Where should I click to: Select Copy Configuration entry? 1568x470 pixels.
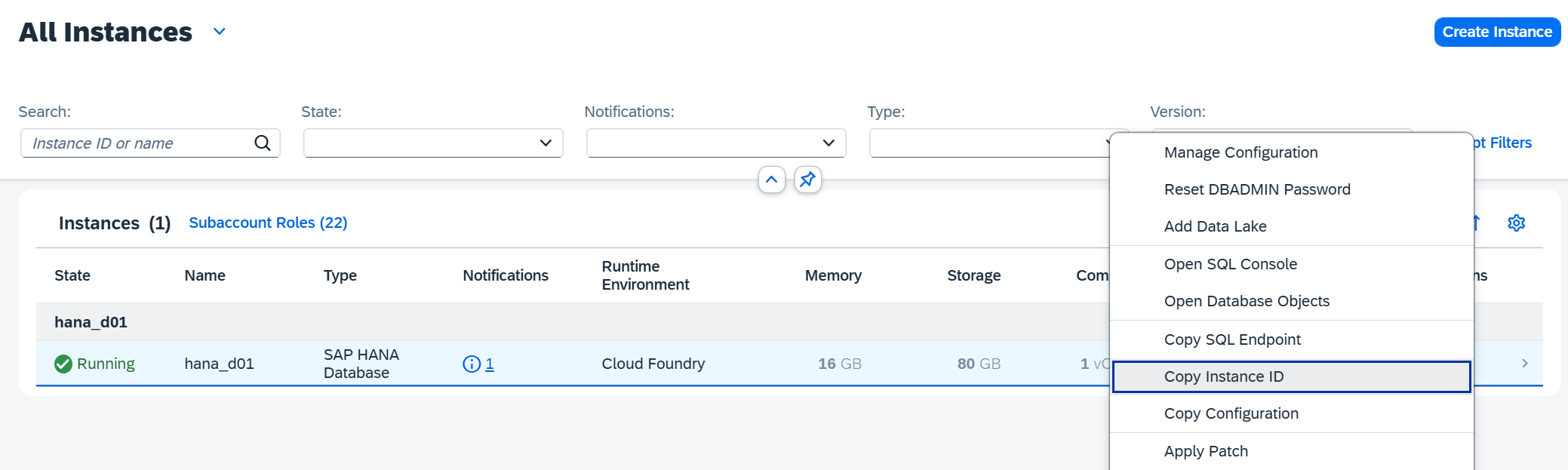1292,413
